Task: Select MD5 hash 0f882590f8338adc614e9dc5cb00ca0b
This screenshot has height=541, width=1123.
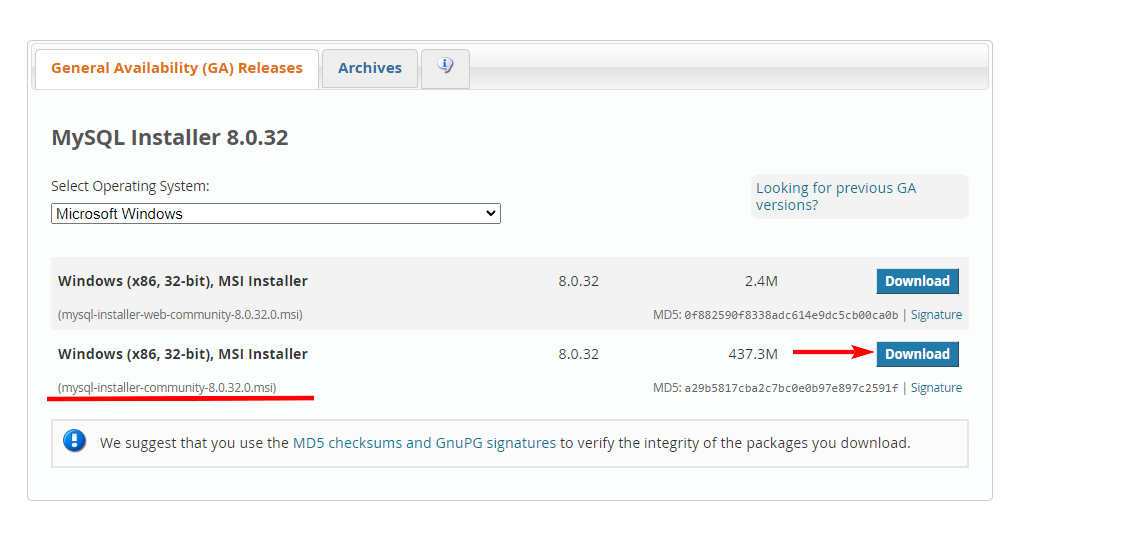Action: tap(791, 315)
